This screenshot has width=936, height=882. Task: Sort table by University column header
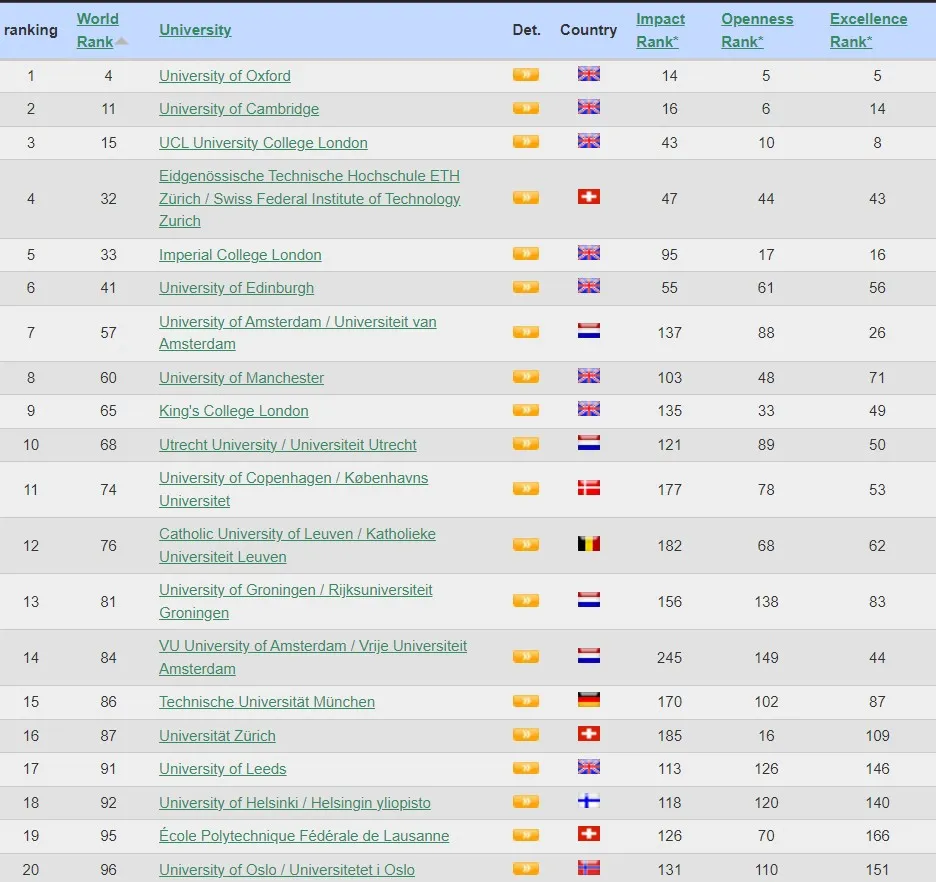click(x=195, y=30)
